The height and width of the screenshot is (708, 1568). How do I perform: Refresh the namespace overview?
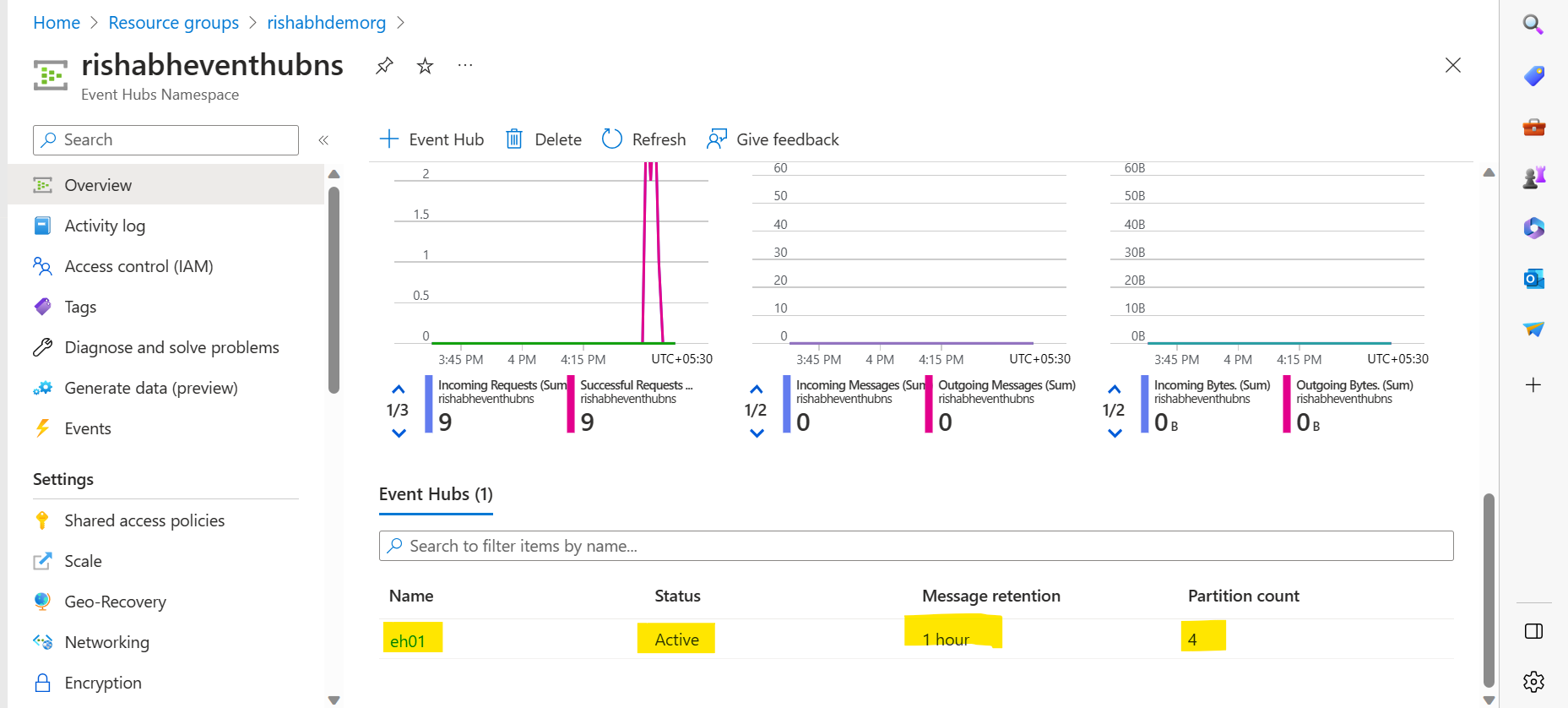click(x=643, y=139)
